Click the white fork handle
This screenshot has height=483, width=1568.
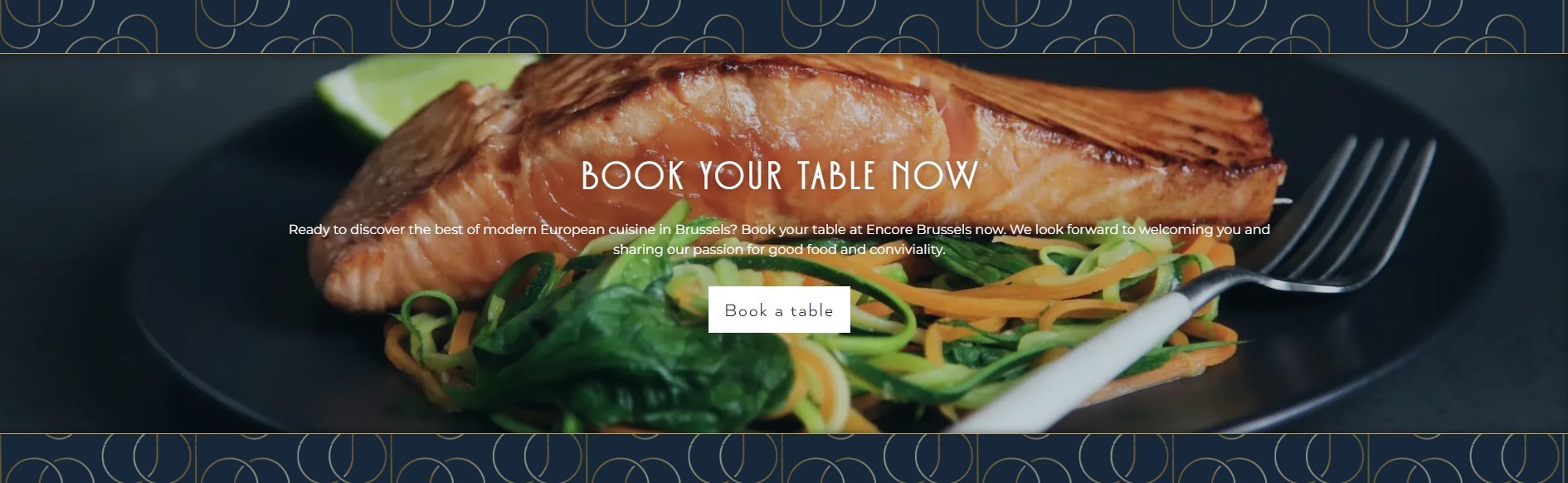pos(1079,365)
